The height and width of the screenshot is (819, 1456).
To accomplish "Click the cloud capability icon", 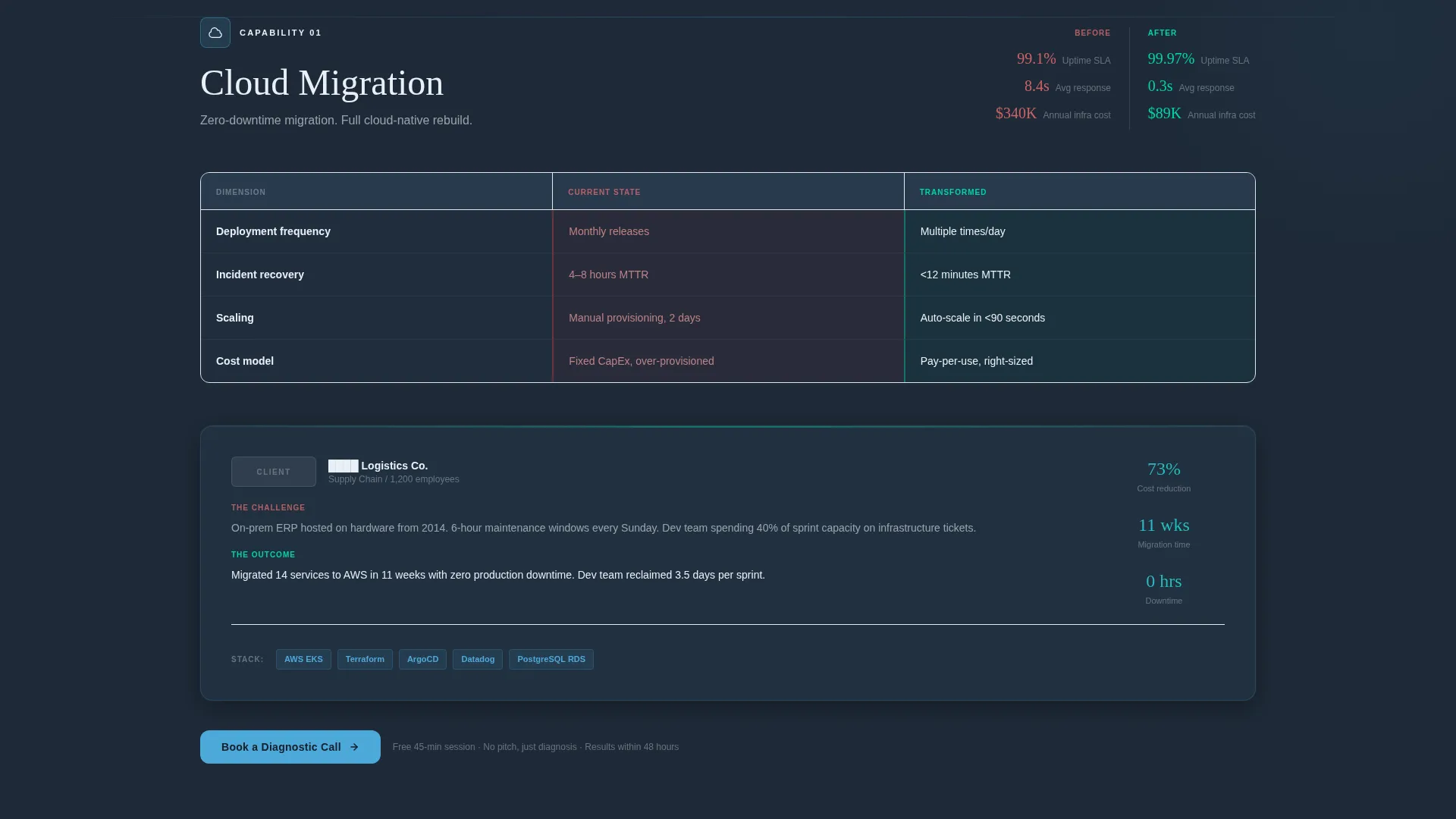I will tap(215, 33).
